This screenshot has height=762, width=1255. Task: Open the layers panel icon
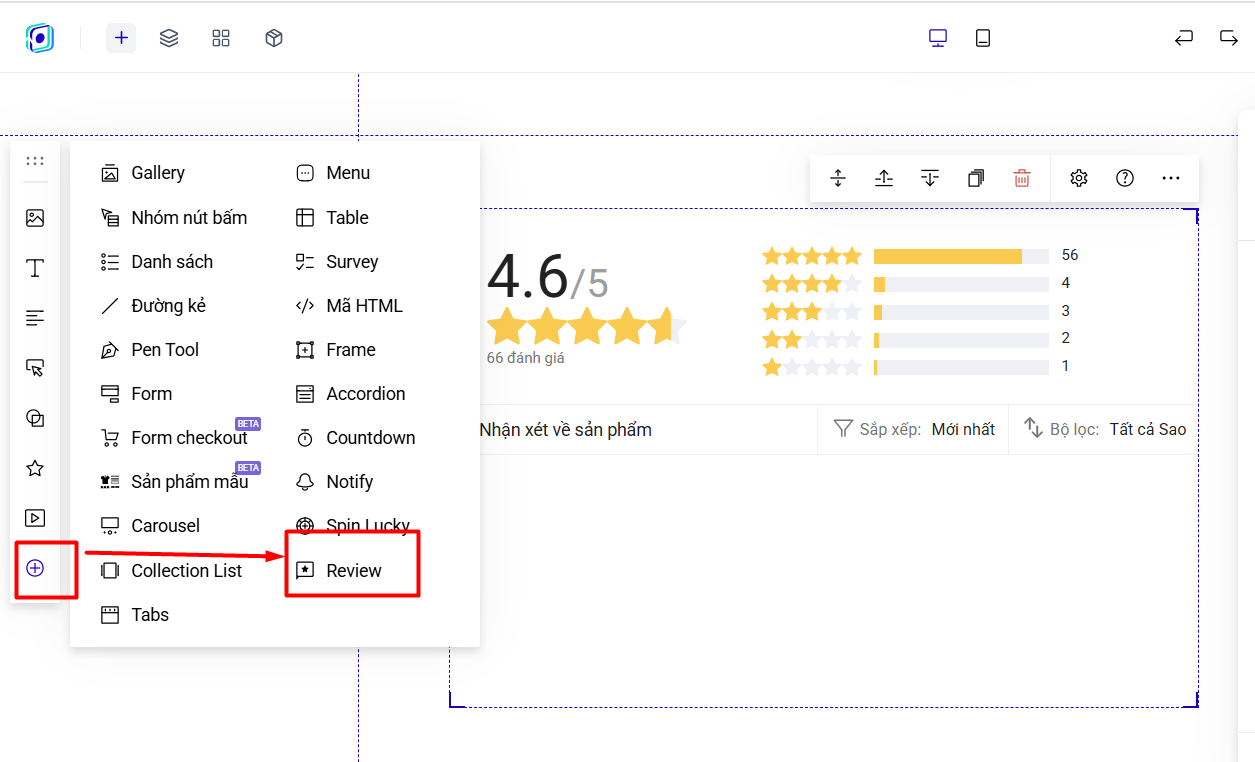coord(169,38)
